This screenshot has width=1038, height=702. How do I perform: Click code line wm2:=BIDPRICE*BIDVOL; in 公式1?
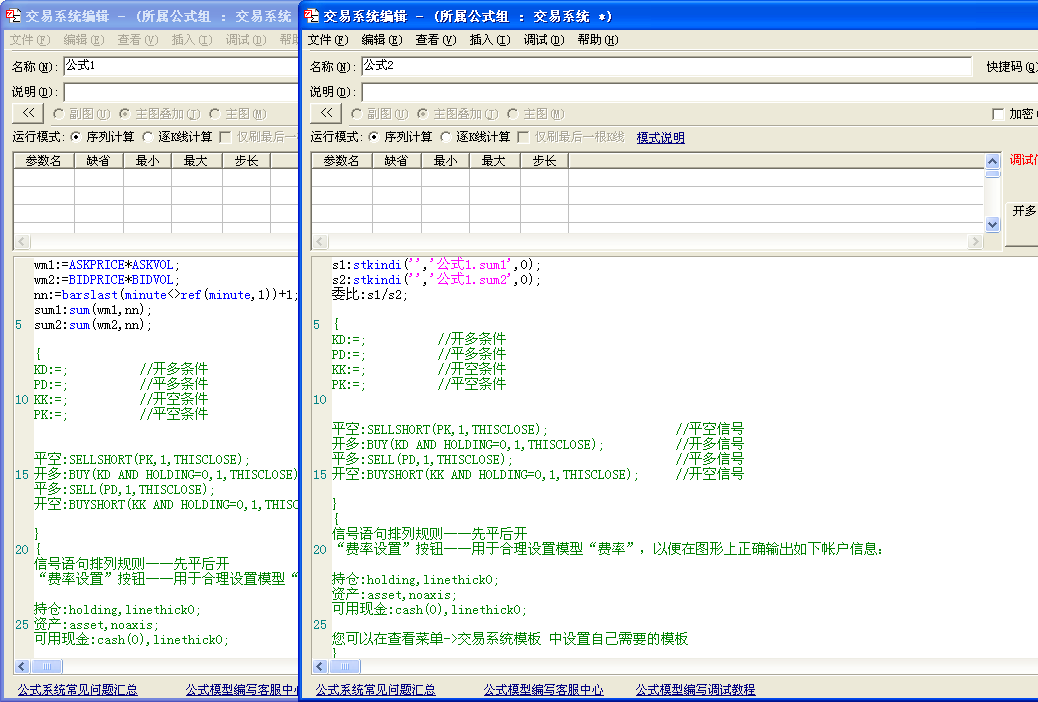click(107, 279)
